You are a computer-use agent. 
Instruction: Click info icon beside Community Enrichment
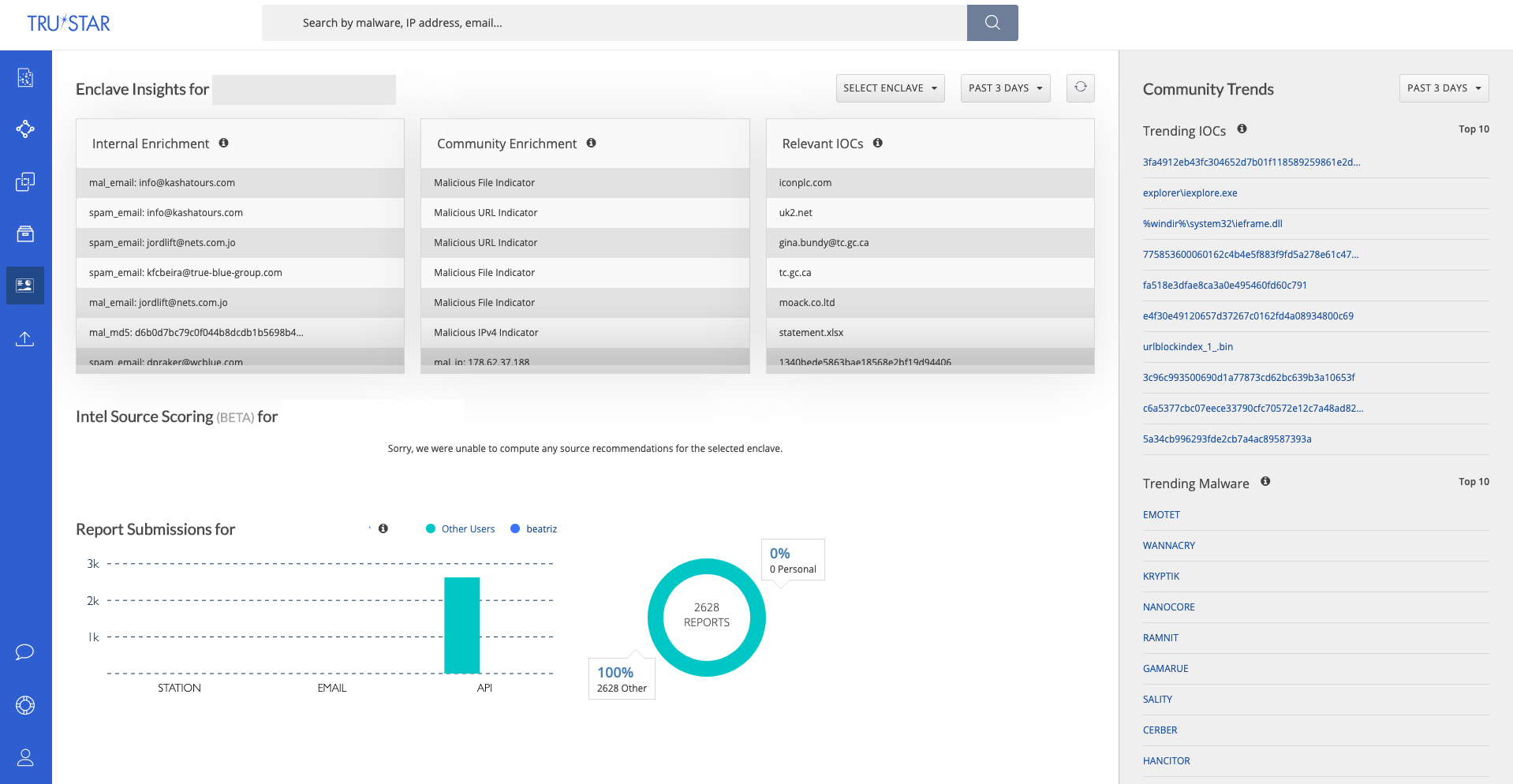click(x=592, y=143)
